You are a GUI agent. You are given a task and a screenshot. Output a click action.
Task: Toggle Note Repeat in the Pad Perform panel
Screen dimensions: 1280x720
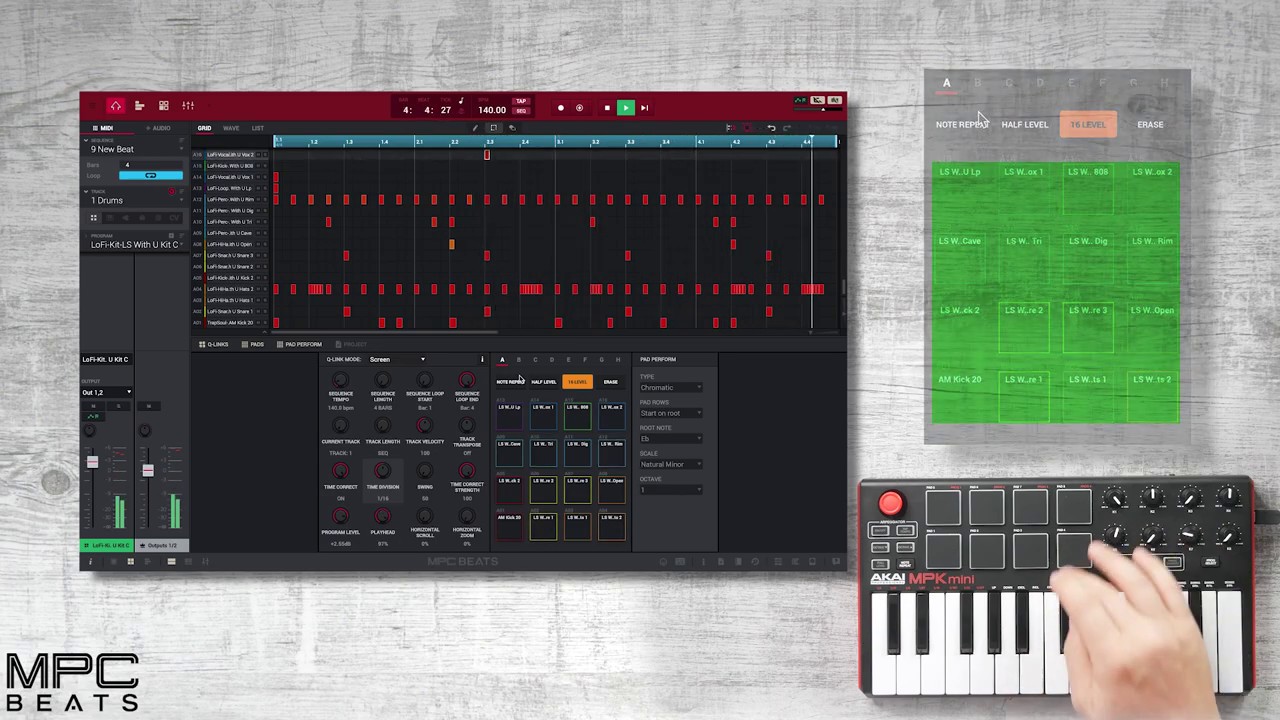(x=510, y=382)
